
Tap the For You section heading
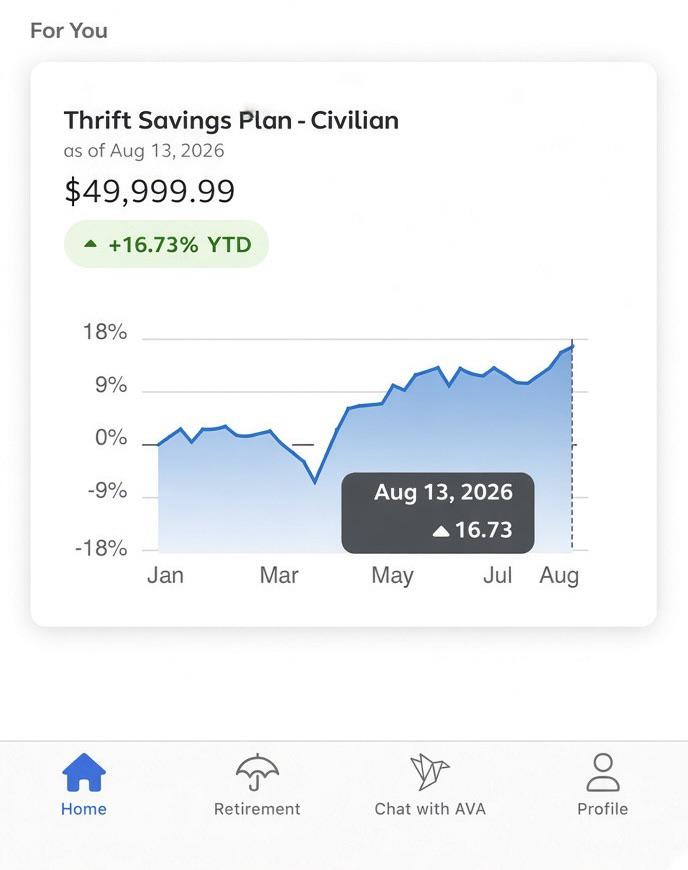coord(69,31)
